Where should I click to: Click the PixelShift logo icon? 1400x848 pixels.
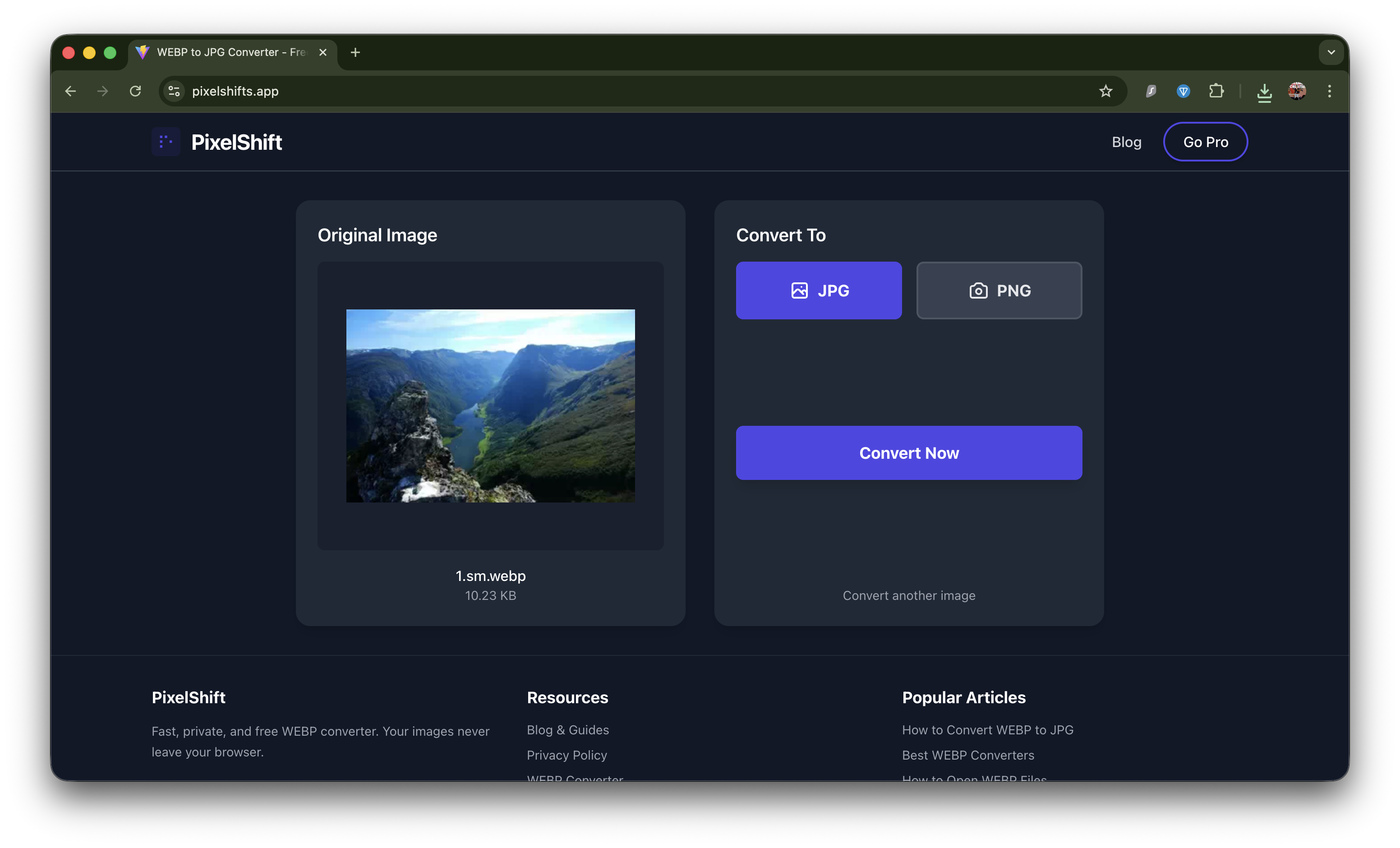click(166, 142)
